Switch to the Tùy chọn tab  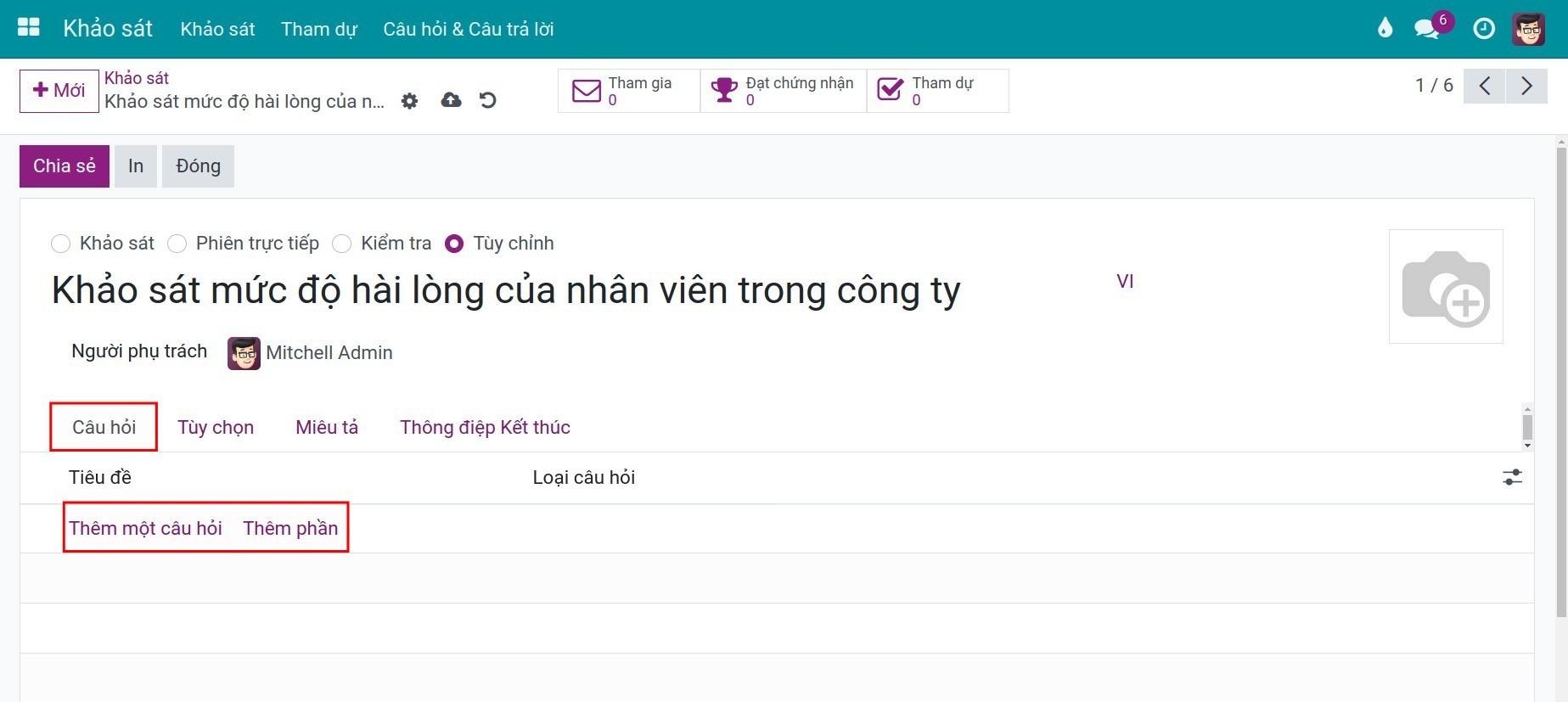click(216, 427)
